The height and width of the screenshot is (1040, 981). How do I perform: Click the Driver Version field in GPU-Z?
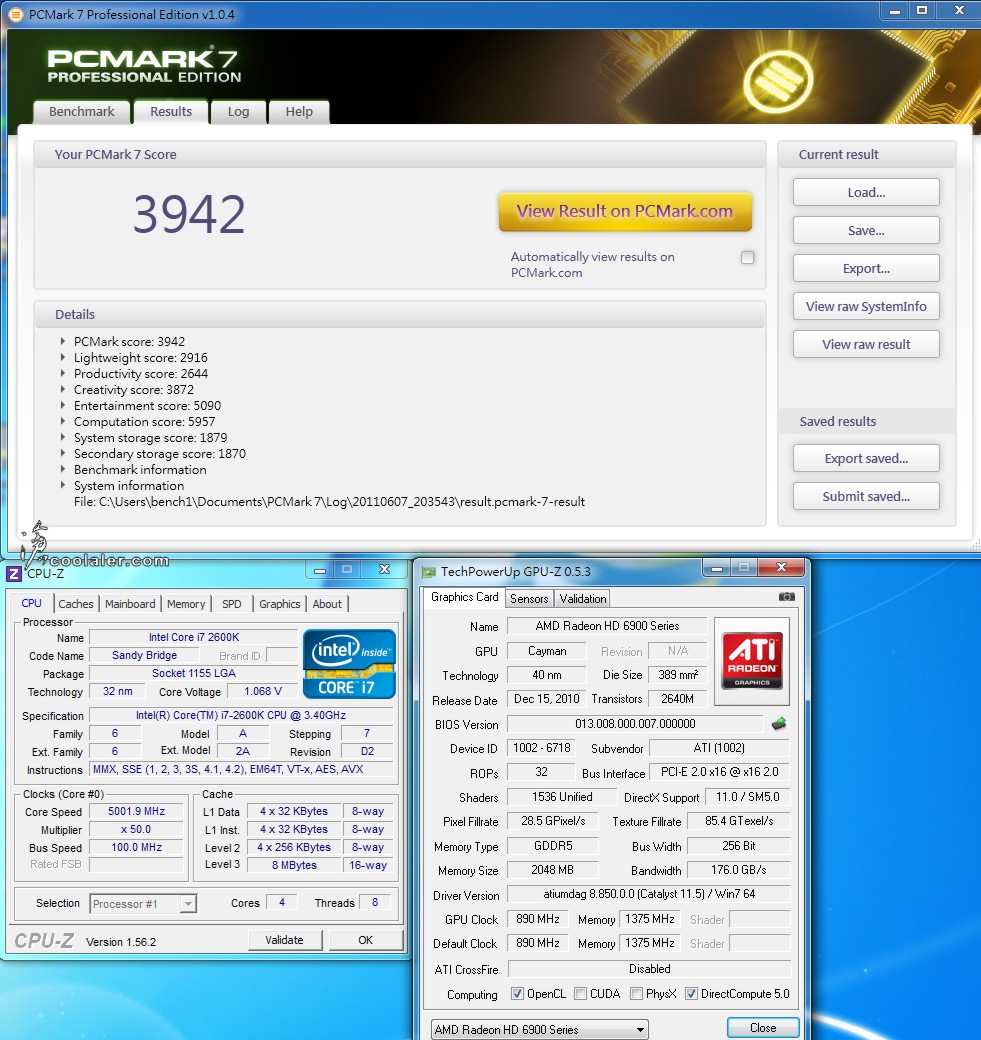(649, 894)
